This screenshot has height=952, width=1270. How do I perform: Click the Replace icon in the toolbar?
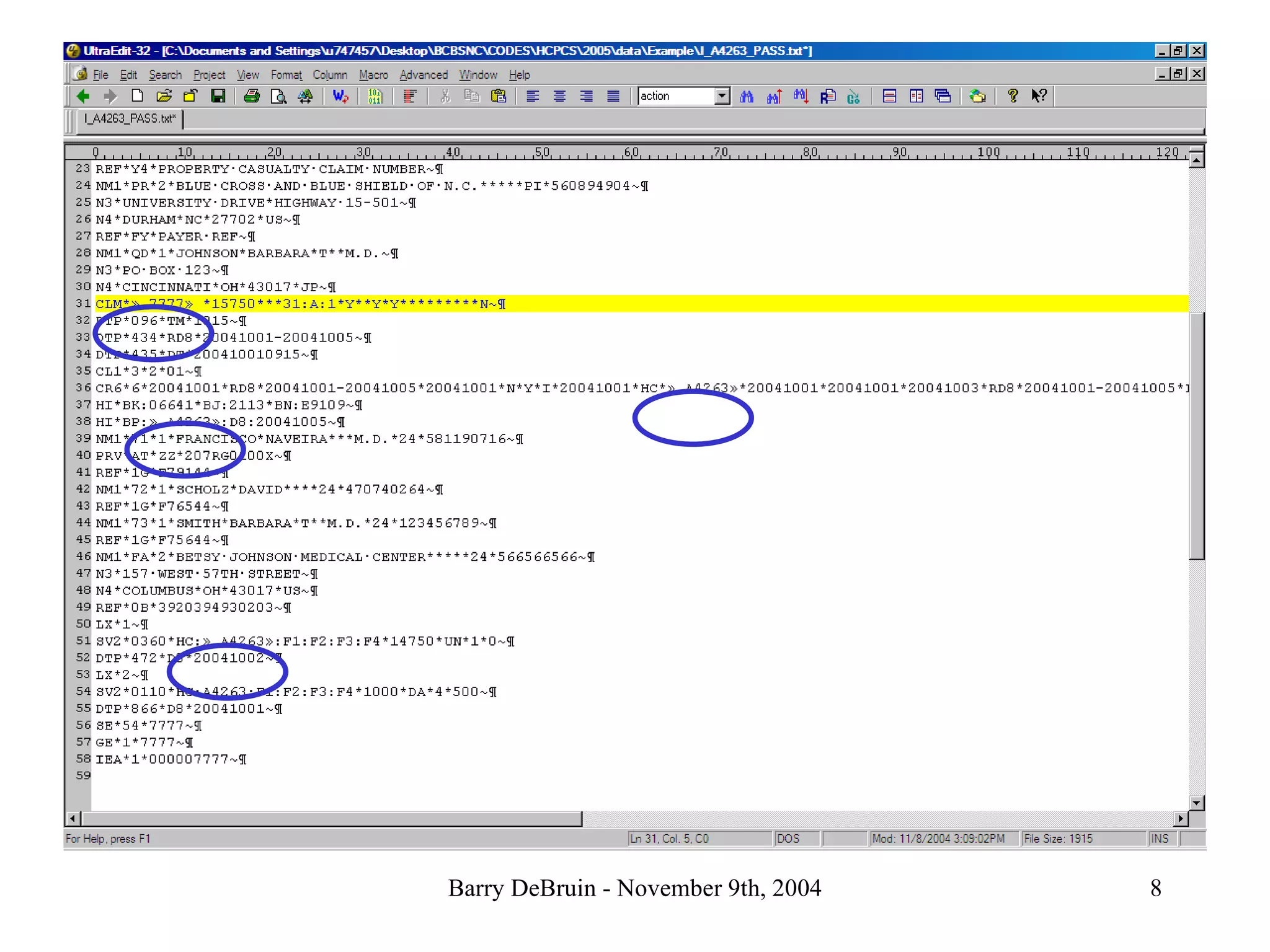click(x=828, y=96)
